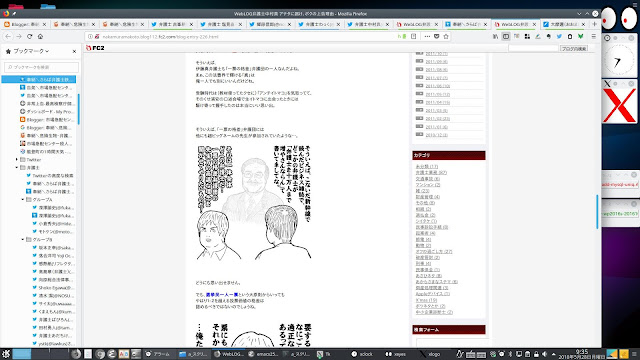Open the Firefox home page
Viewport: 640px width, 360px height.
tap(40, 36)
